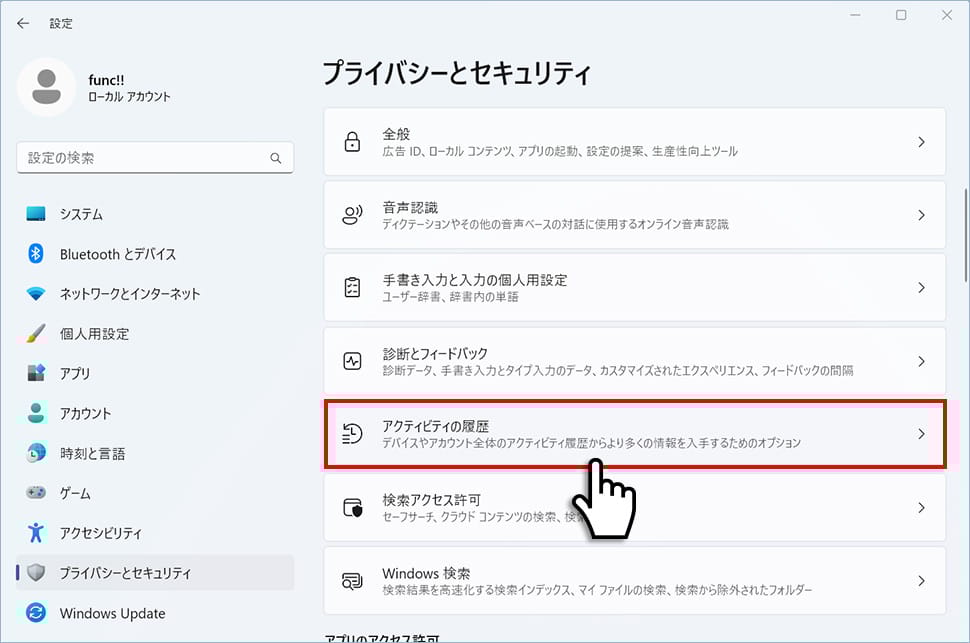
Task: Open Windows Update page
Action: tap(155, 613)
